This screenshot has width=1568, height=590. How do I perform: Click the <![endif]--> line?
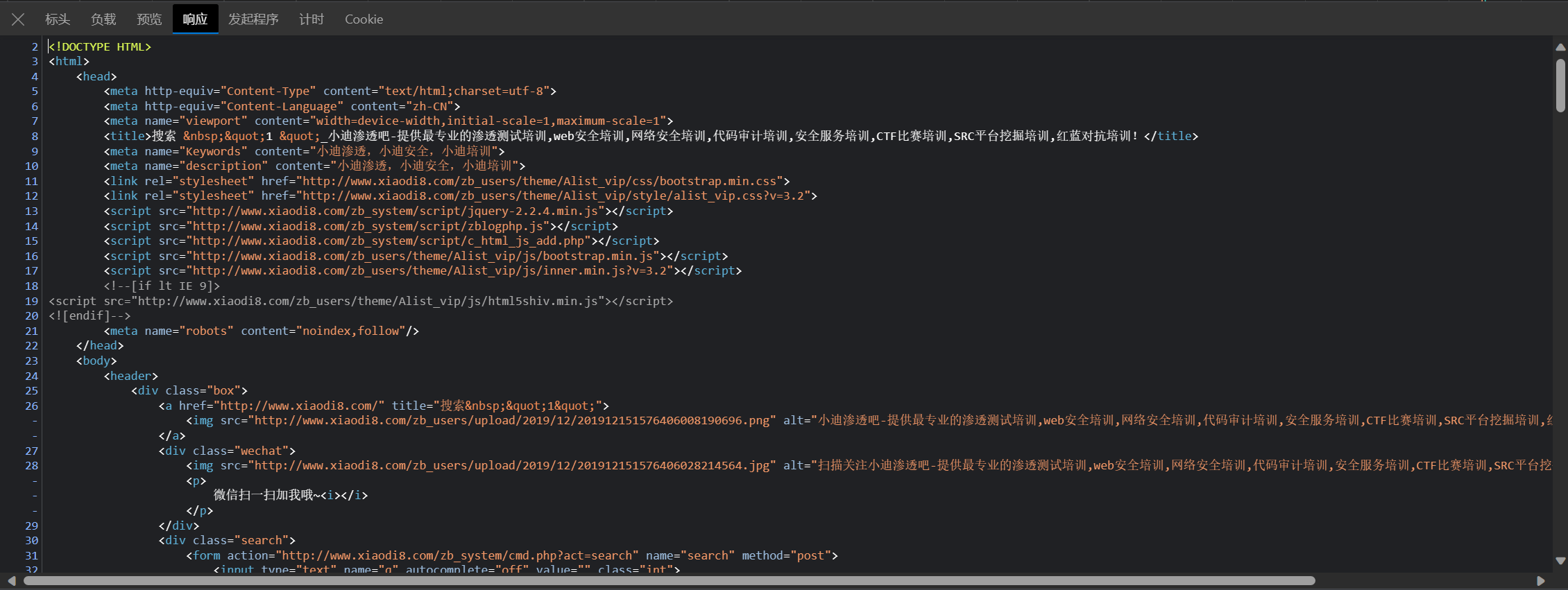tap(90, 315)
